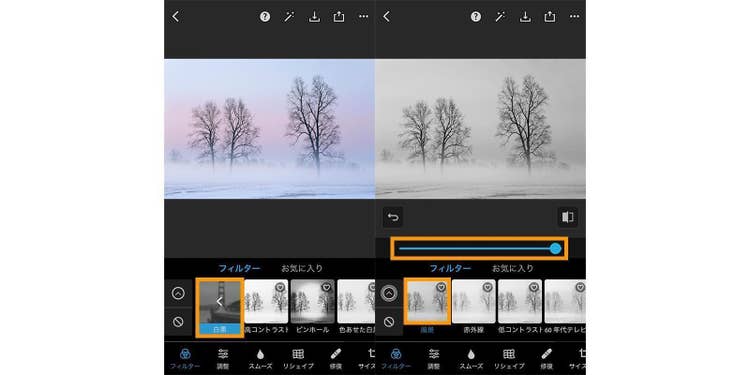Tap magic wand auto-enhance on left screen
The height and width of the screenshot is (375, 750).
tap(289, 17)
